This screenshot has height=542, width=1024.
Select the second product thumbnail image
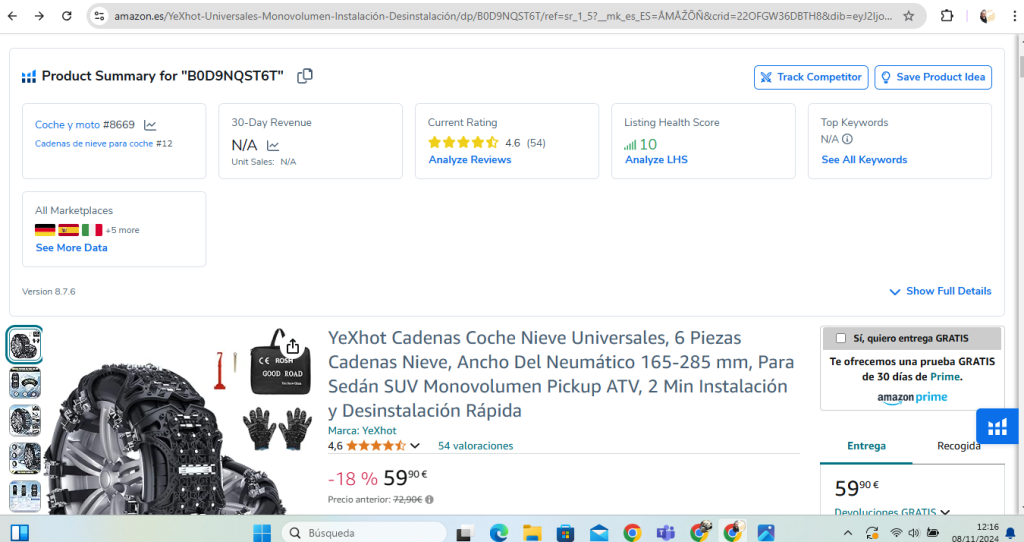coord(24,382)
